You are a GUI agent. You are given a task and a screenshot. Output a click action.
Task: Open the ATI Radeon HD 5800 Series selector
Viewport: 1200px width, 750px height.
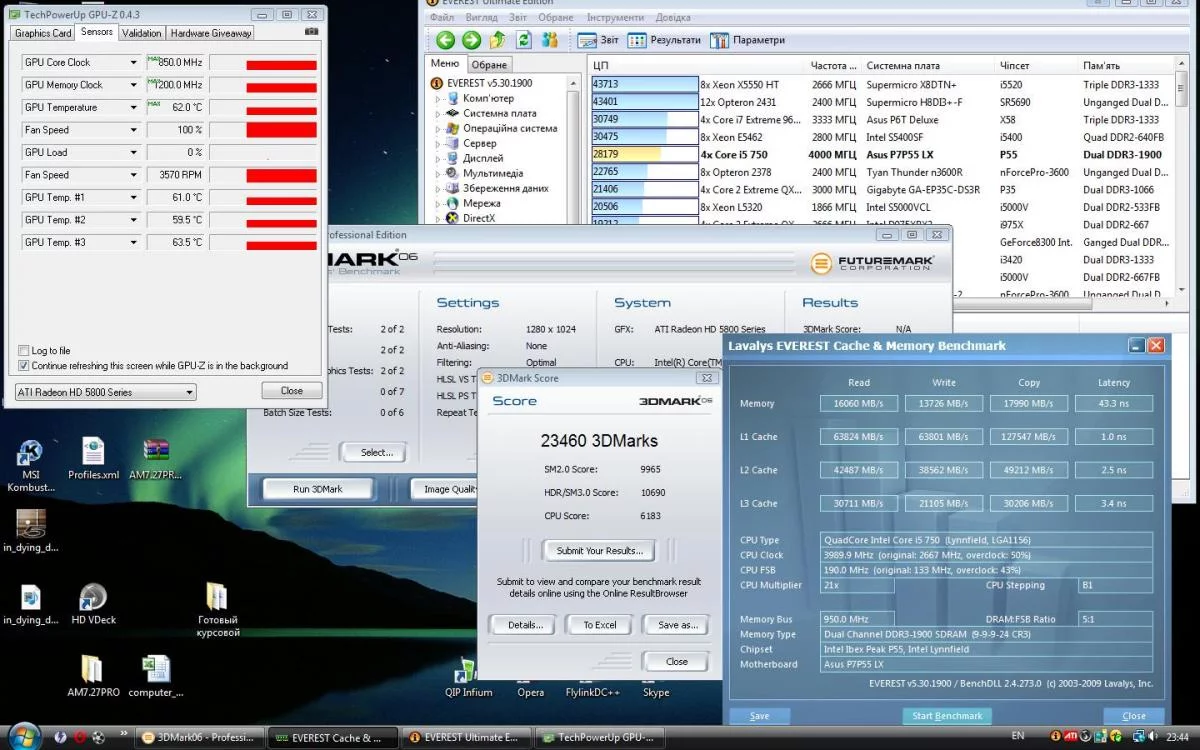pyautogui.click(x=105, y=392)
